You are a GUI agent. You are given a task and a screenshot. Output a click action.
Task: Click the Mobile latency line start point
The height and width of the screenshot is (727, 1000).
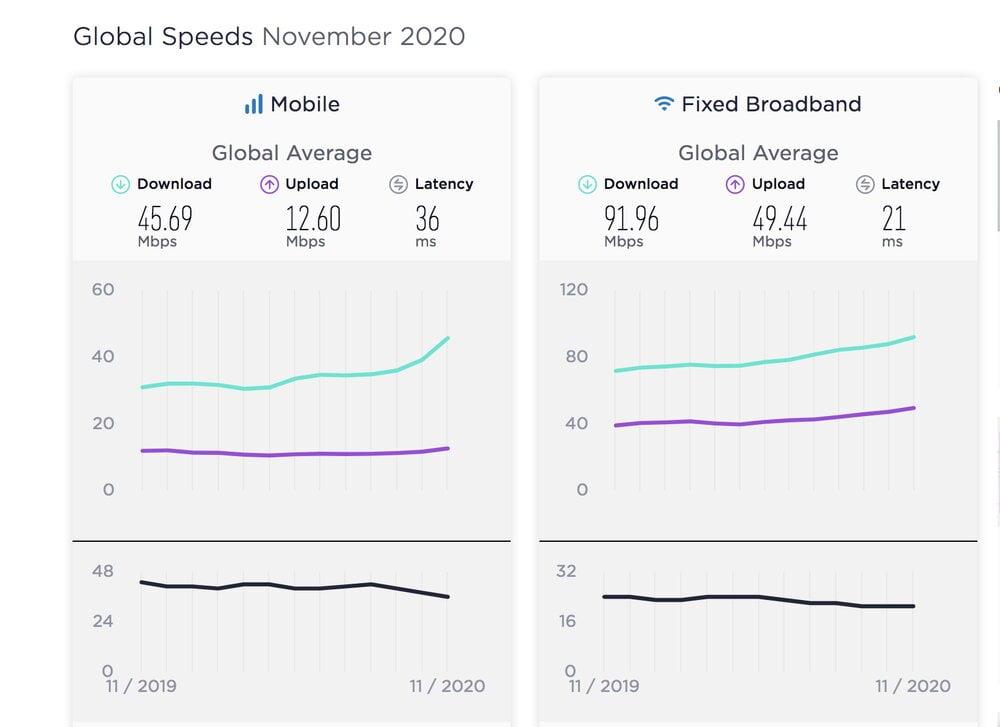(142, 582)
